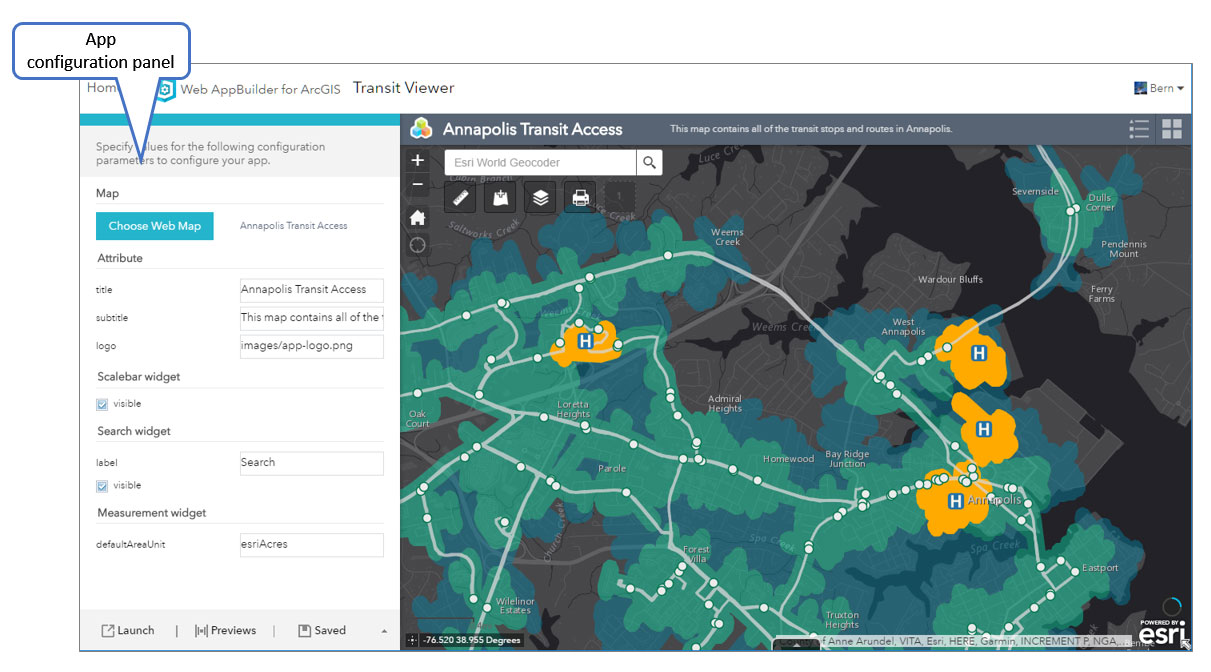Expand attribute table arrow at map bottom
The width and height of the screenshot is (1211, 672).
tap(796, 644)
